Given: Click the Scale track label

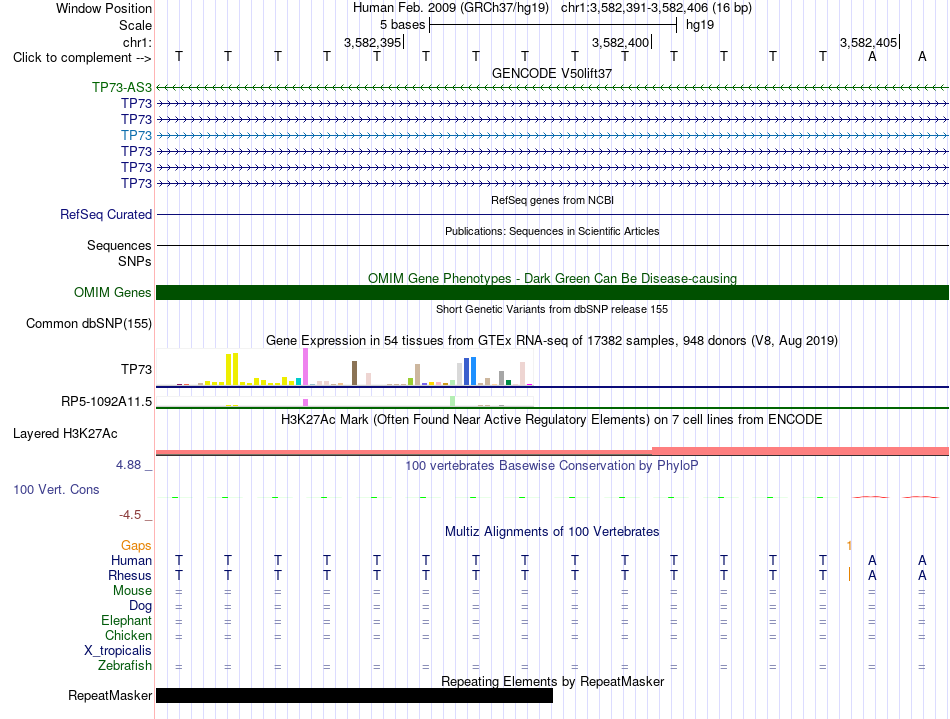Looking at the screenshot, I should coord(135,25).
